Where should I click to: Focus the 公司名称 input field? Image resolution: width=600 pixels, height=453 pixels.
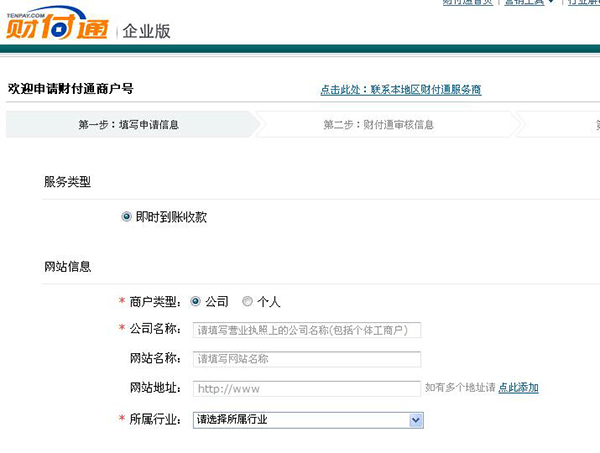point(307,330)
